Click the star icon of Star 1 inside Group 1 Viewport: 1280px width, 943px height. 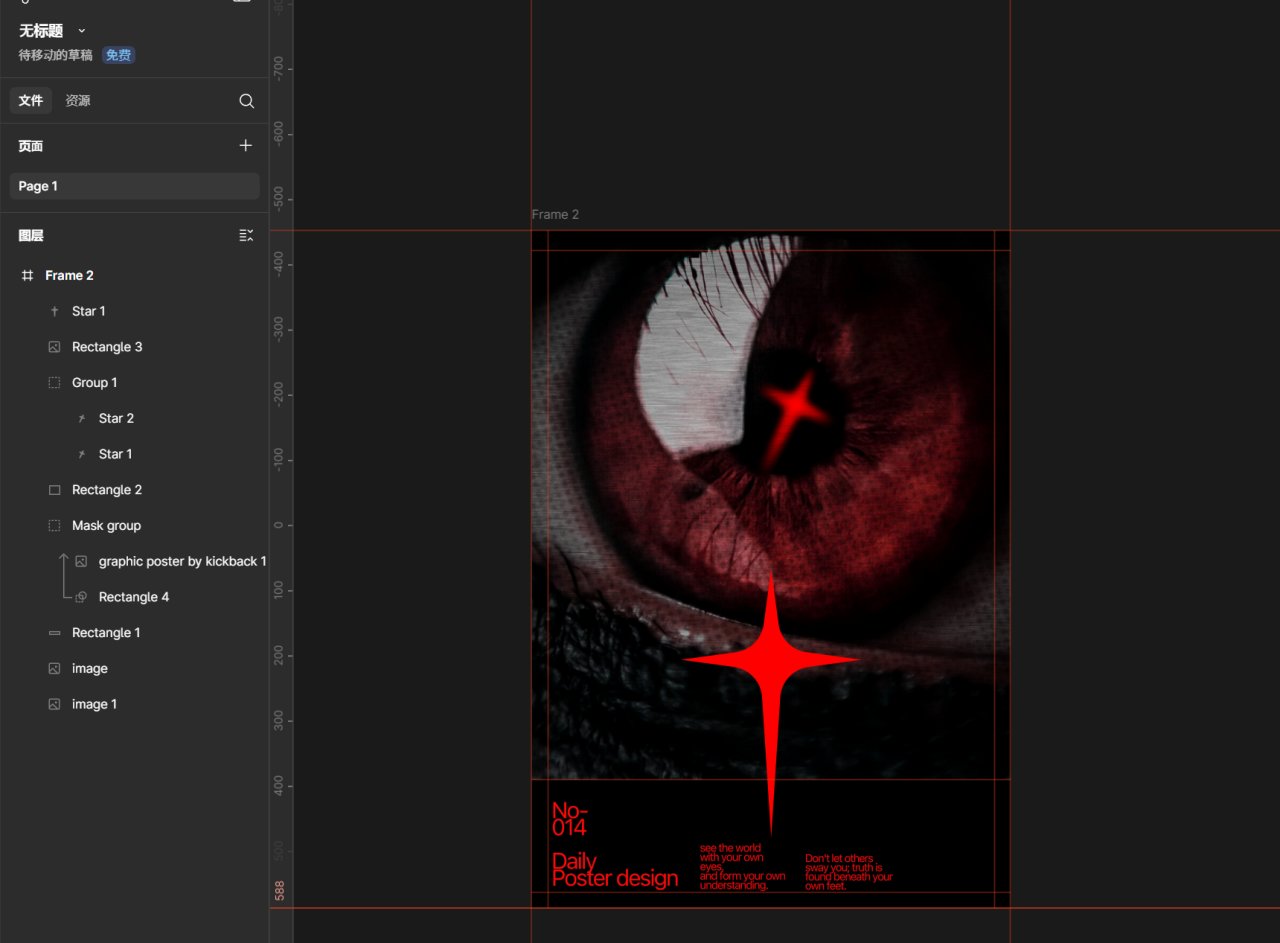click(x=81, y=455)
